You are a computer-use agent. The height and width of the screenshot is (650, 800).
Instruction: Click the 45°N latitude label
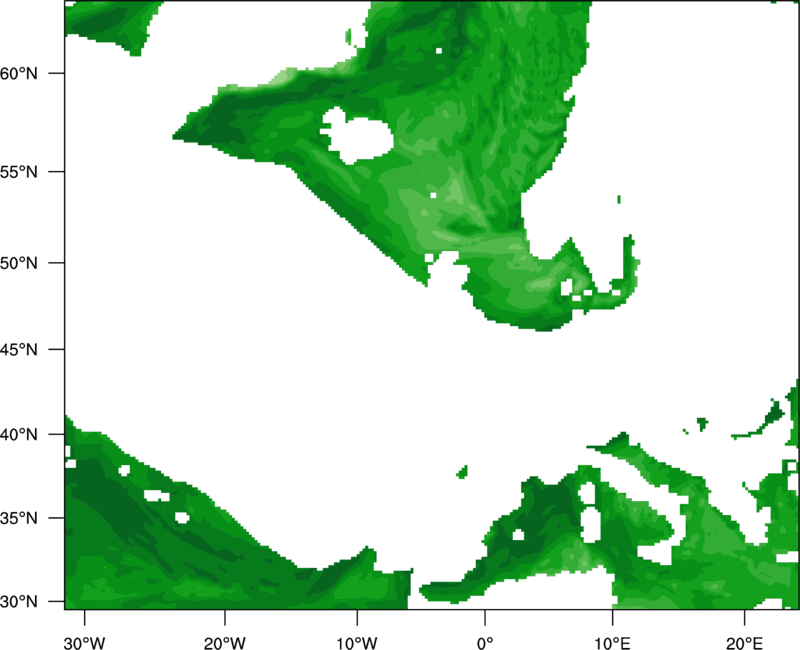coord(19,349)
